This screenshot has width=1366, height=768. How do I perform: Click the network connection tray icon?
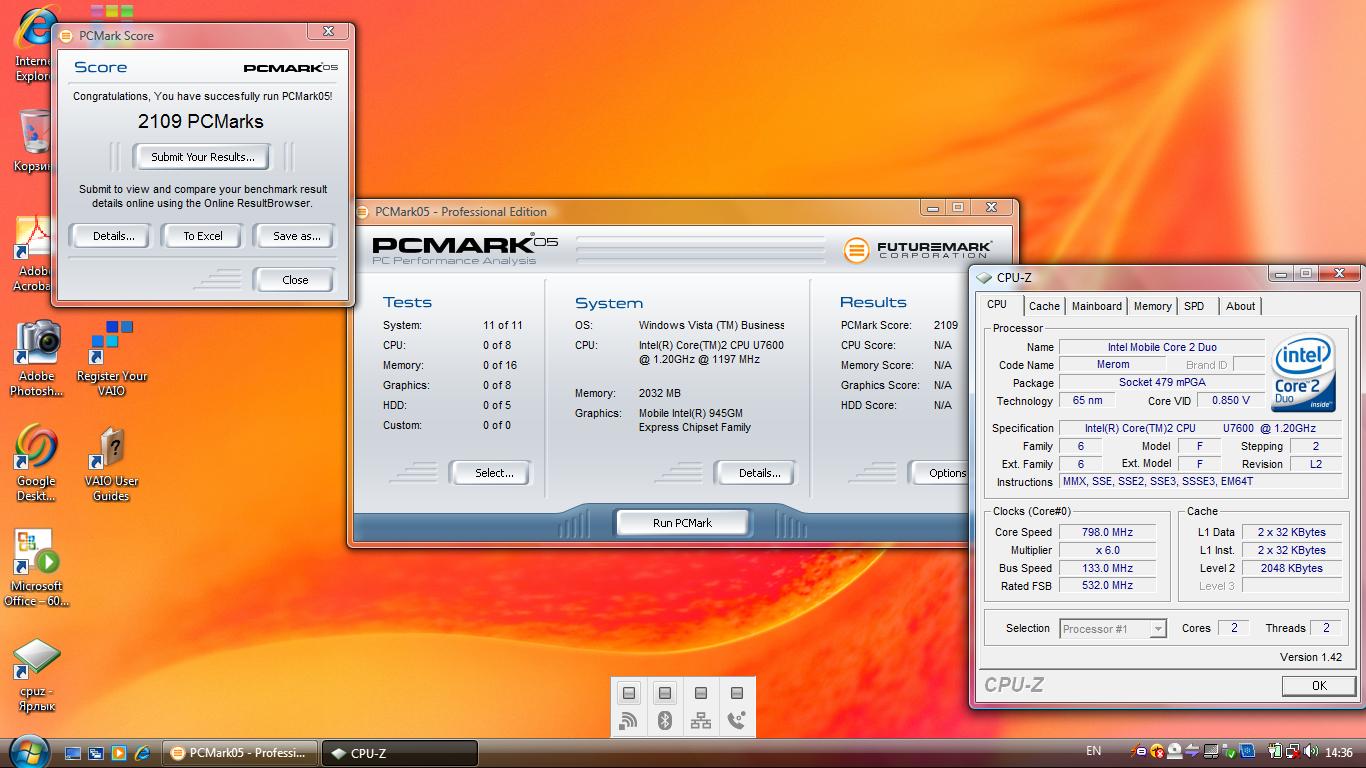point(1293,751)
